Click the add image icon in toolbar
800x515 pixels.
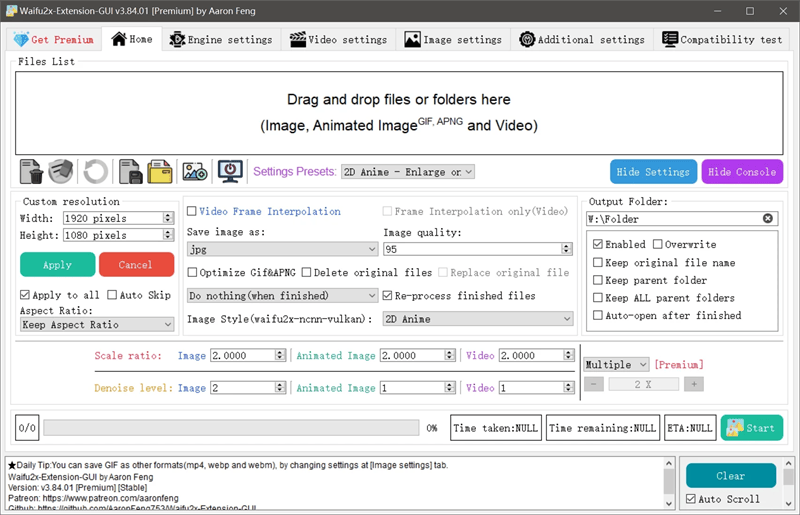tap(194, 172)
